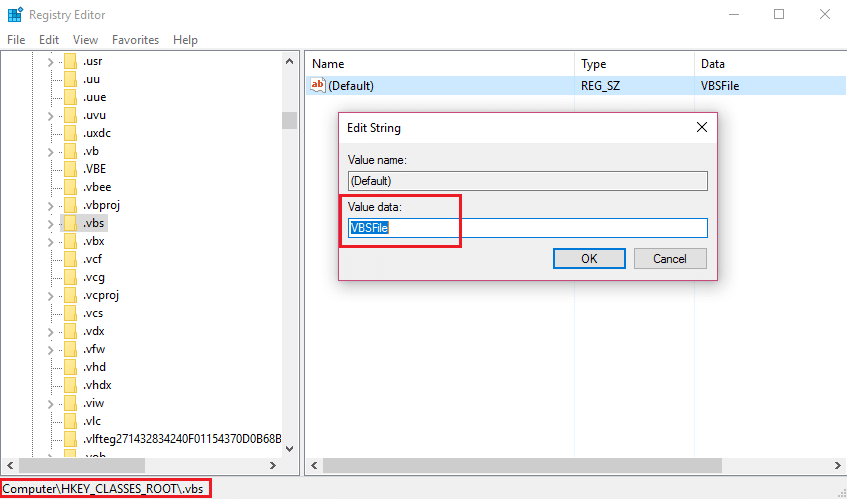Click the .uvu folder icon
Viewport: 847px width, 499px height.
coord(71,115)
